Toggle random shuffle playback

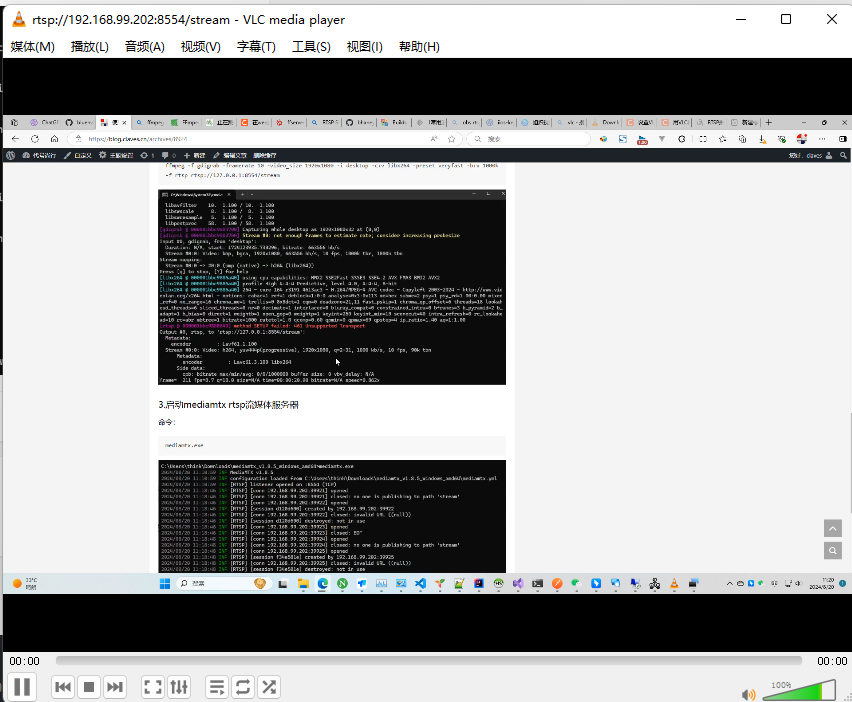269,687
